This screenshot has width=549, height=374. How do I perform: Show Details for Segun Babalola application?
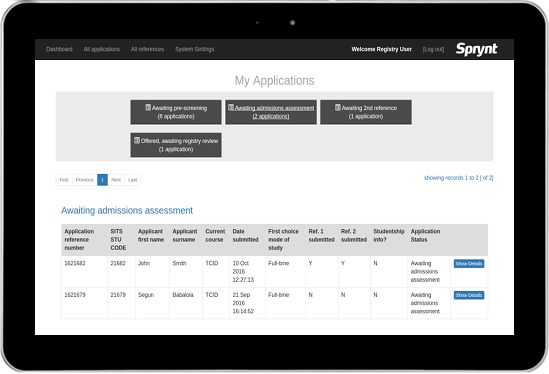pos(469,295)
